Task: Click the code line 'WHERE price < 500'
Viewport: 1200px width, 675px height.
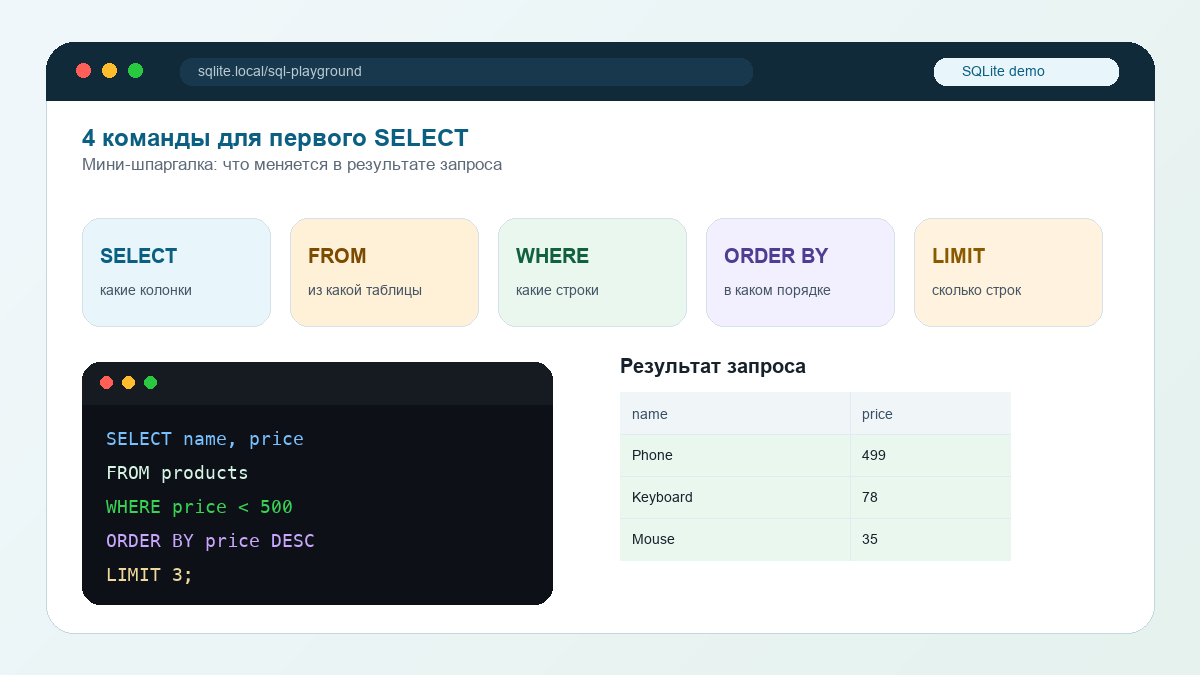Action: click(x=199, y=507)
